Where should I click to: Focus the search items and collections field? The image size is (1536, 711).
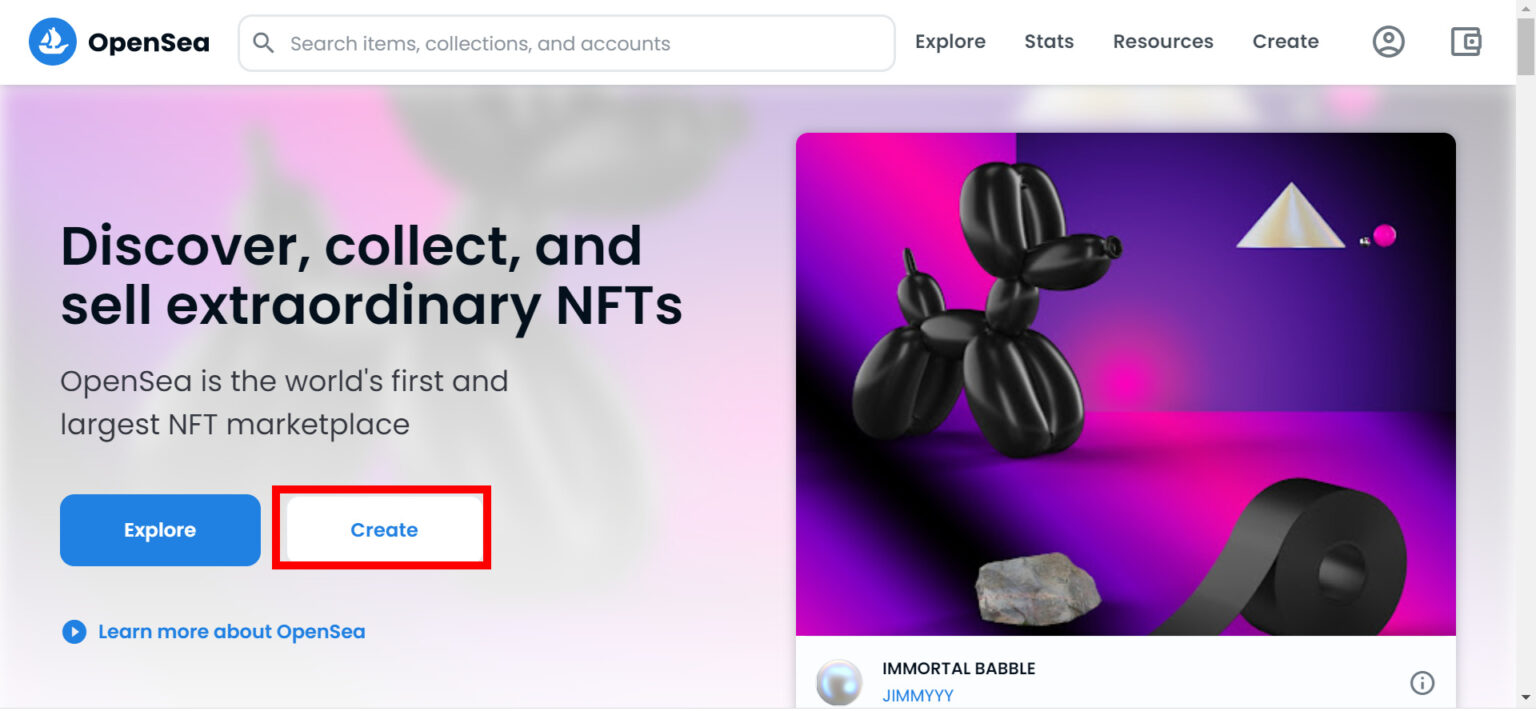pyautogui.click(x=580, y=44)
